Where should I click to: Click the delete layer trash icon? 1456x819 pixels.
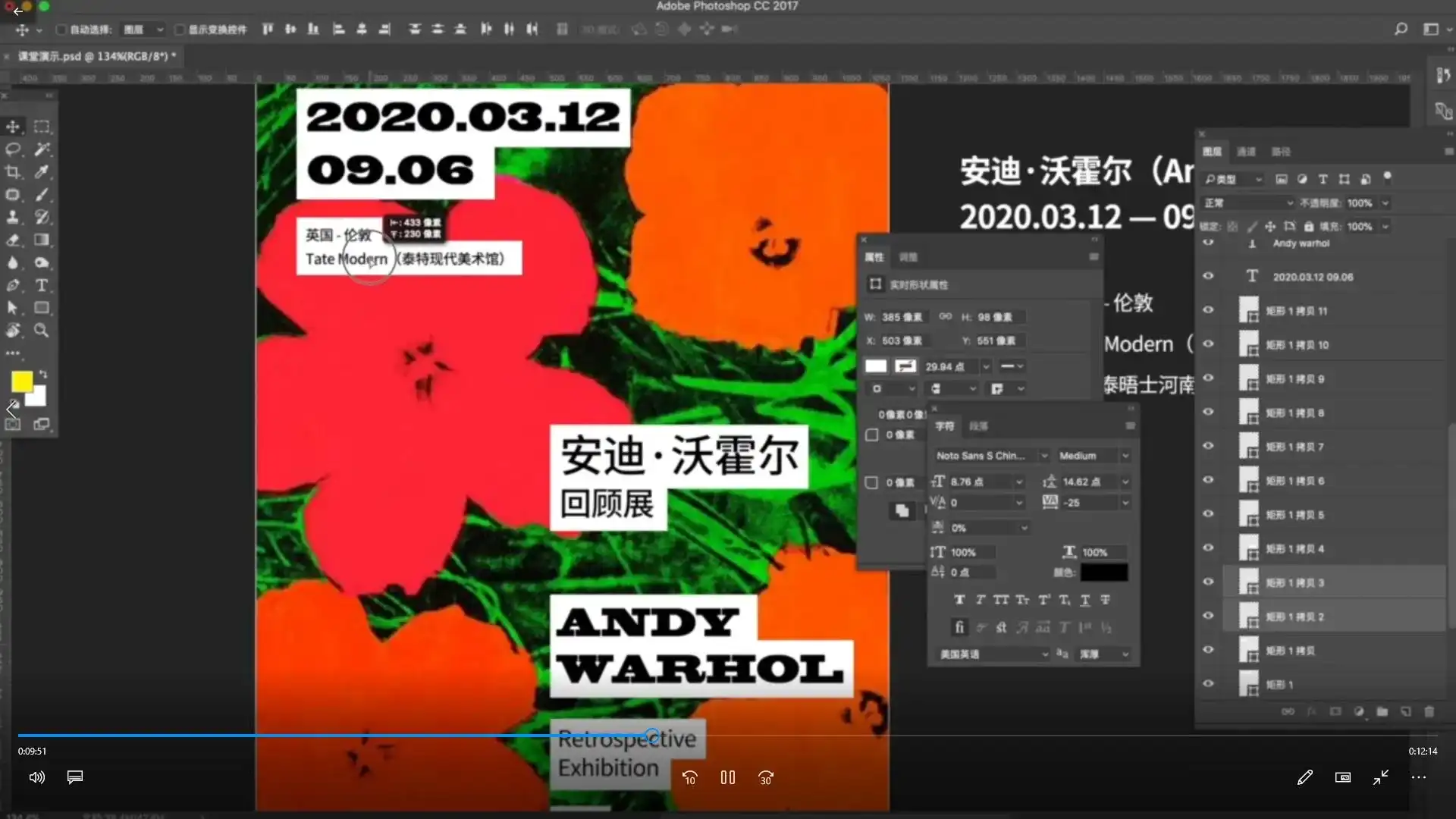point(1429,711)
